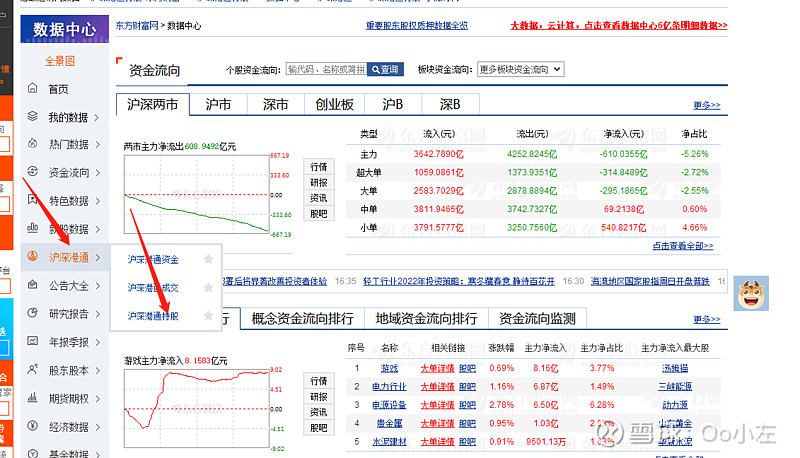The image size is (800, 458).
Task: Open 沪深港通资金 submenu link
Action: tap(153, 260)
